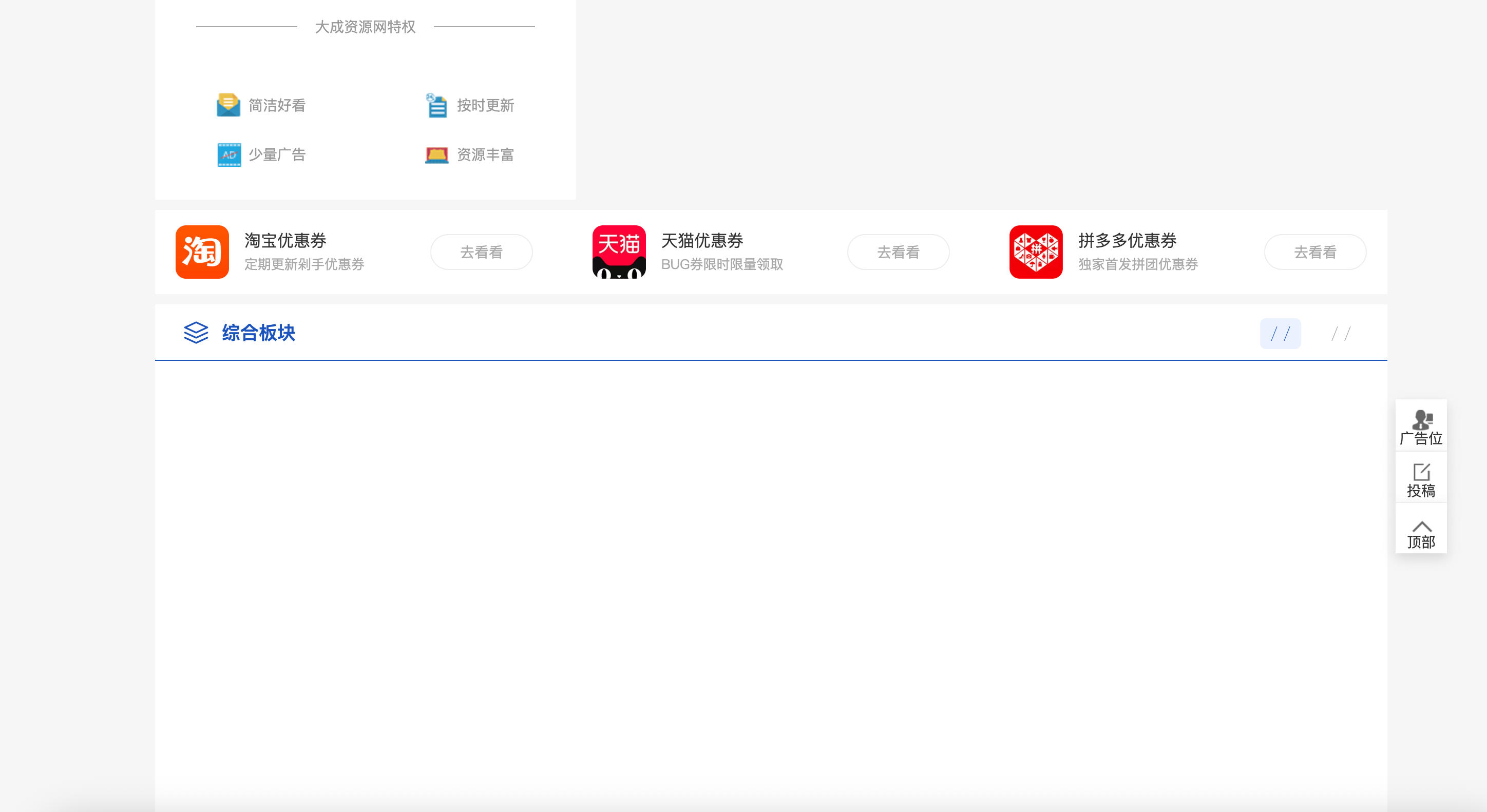Select the gray // tab
This screenshot has height=812, width=1487.
point(1340,333)
